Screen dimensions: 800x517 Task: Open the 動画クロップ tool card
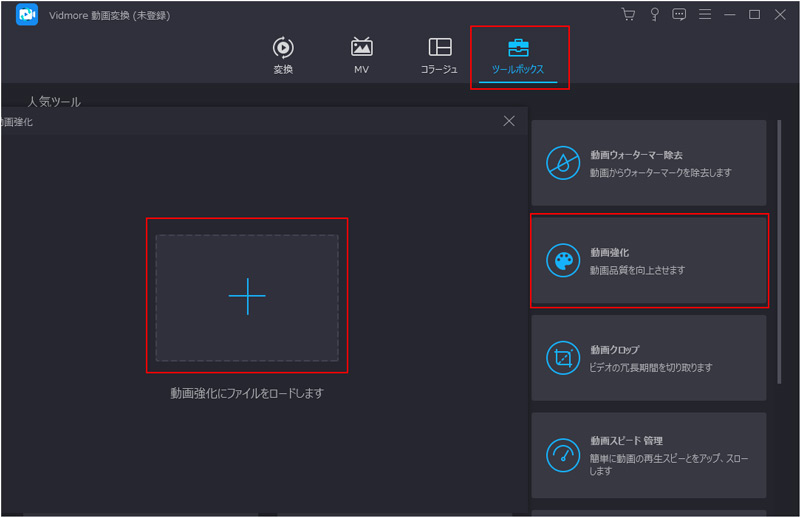pos(648,358)
